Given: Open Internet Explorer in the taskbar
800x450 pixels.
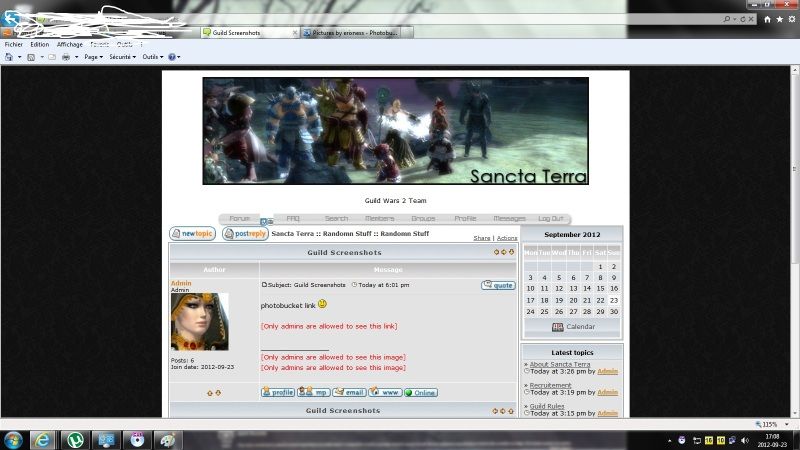Looking at the screenshot, I should click(42, 440).
